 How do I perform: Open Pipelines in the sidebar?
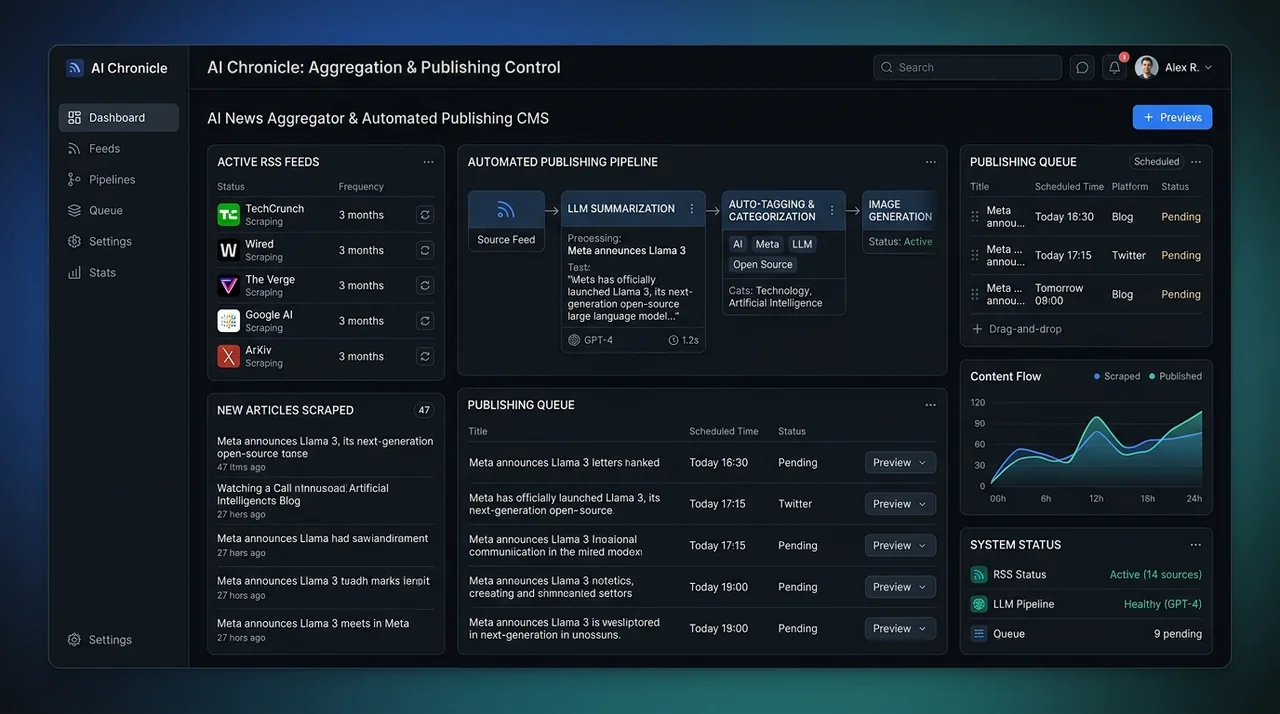[x=101, y=179]
